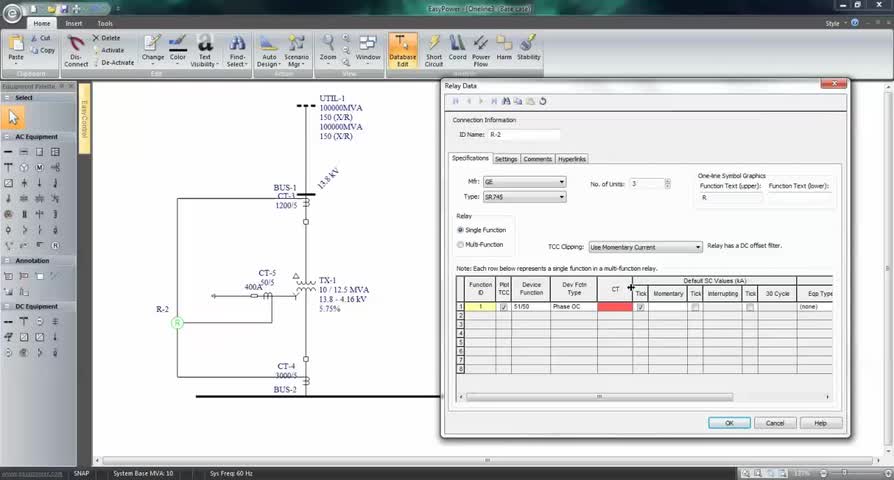This screenshot has width=894, height=480.
Task: Open the TCC Clipping dropdown
Action: (645, 247)
